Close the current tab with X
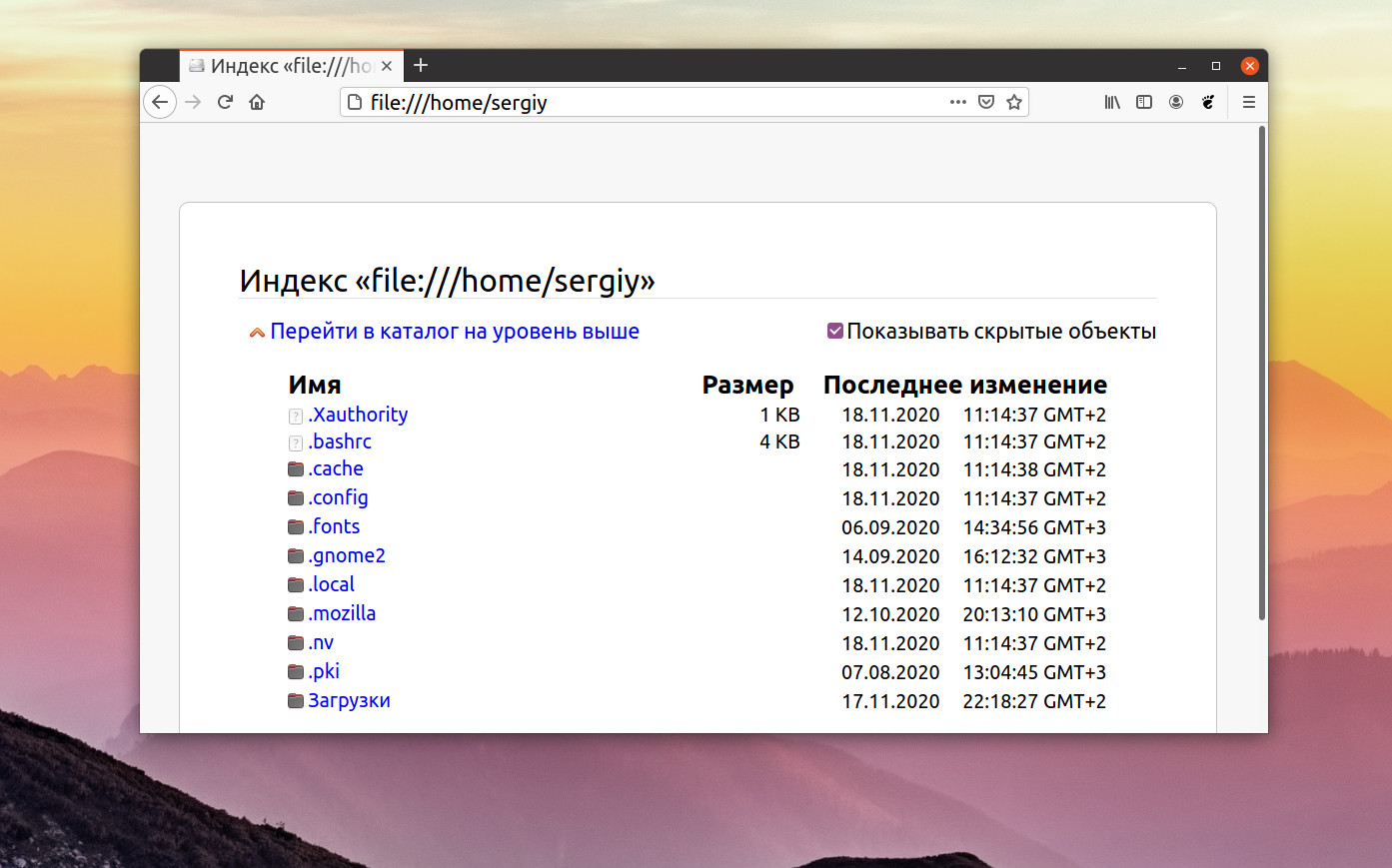The image size is (1392, 868). pyautogui.click(x=388, y=66)
